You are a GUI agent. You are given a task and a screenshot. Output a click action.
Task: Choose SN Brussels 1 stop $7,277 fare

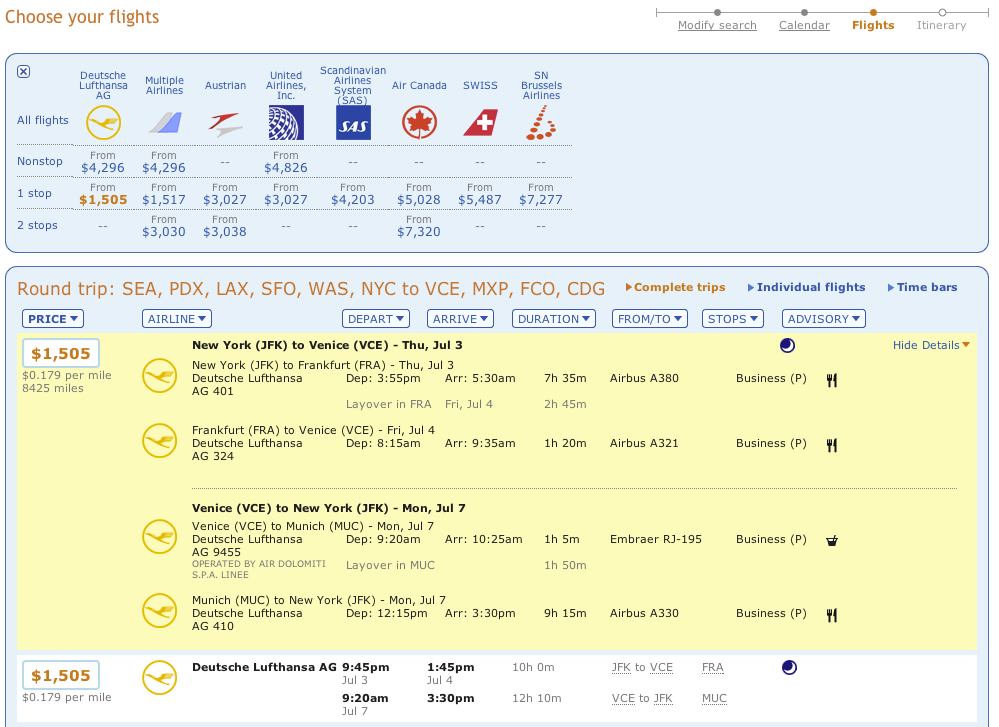click(x=541, y=199)
